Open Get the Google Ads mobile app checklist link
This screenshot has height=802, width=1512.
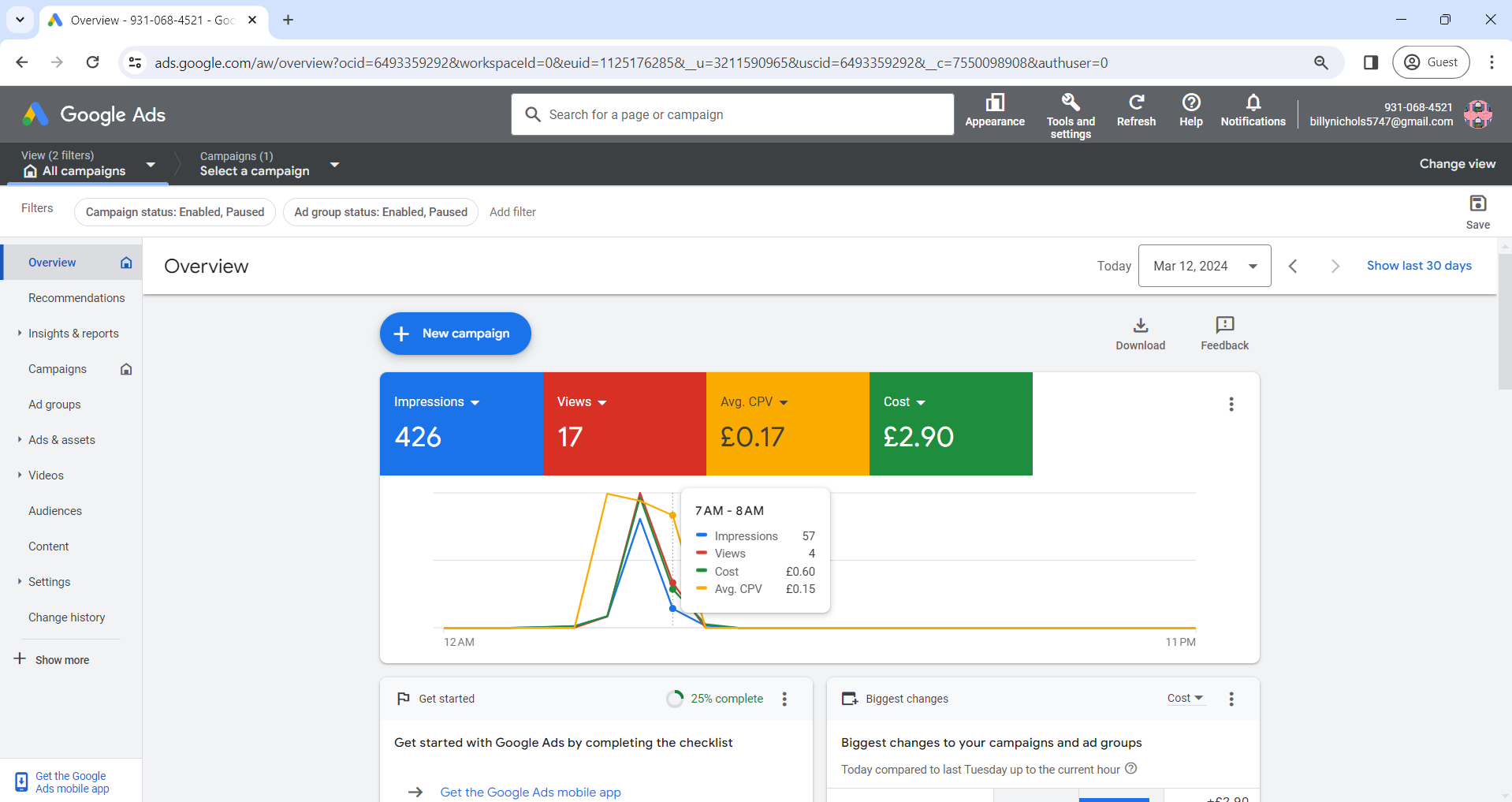coord(531,792)
